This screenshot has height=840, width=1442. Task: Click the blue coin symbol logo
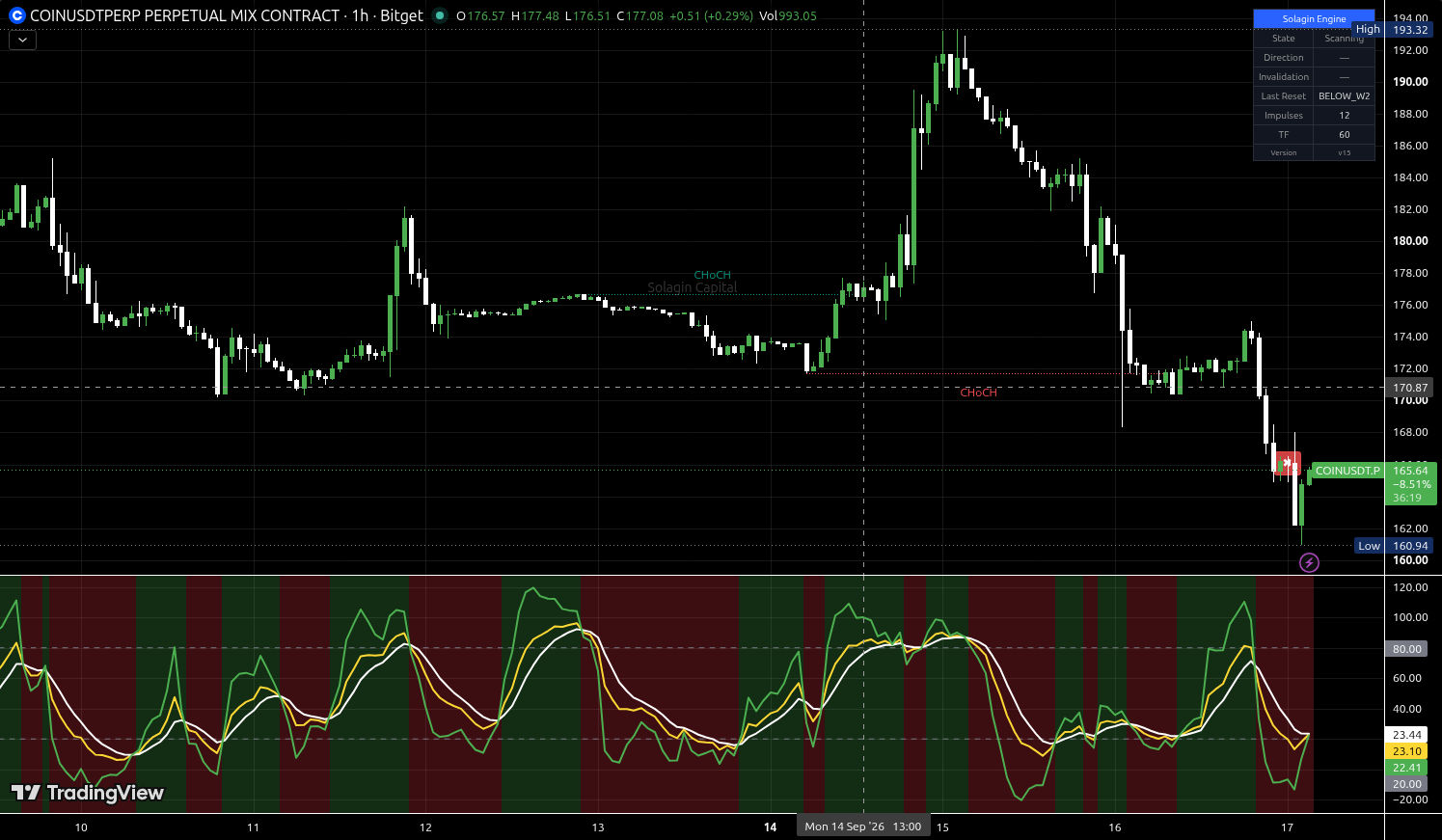[16, 15]
